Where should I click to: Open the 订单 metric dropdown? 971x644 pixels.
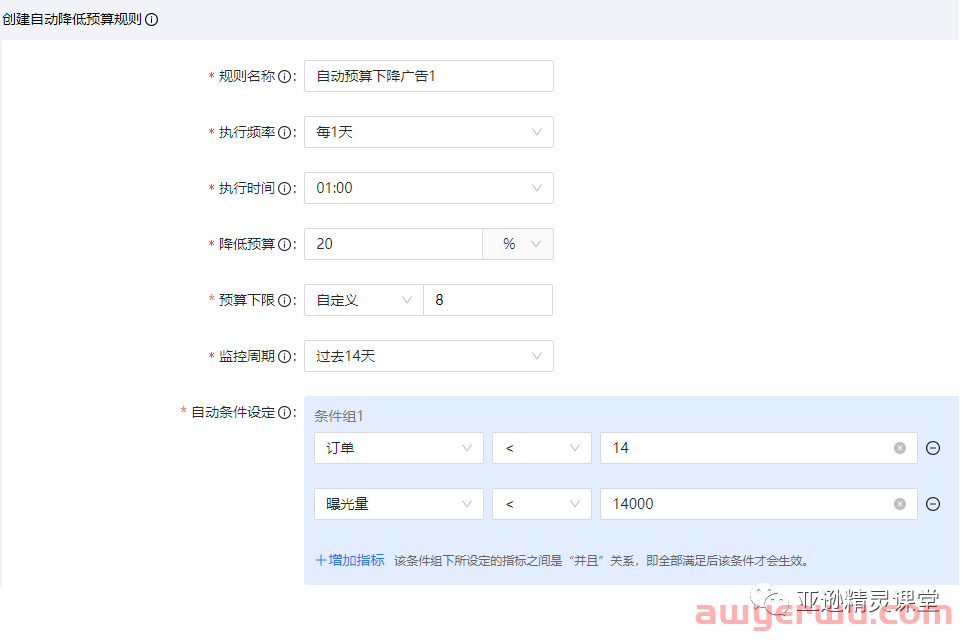399,448
